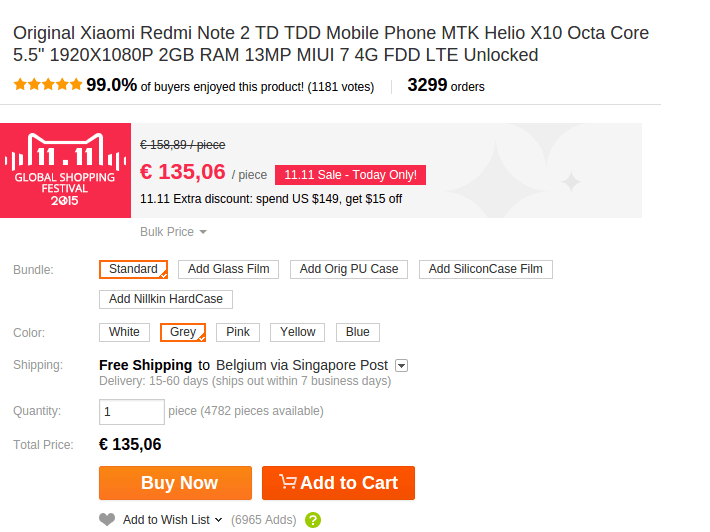Select the Grey color option

(x=183, y=332)
